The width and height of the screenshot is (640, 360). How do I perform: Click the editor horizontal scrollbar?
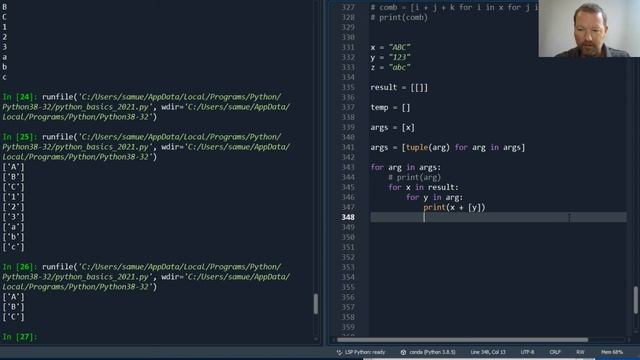pyautogui.click(x=462, y=340)
